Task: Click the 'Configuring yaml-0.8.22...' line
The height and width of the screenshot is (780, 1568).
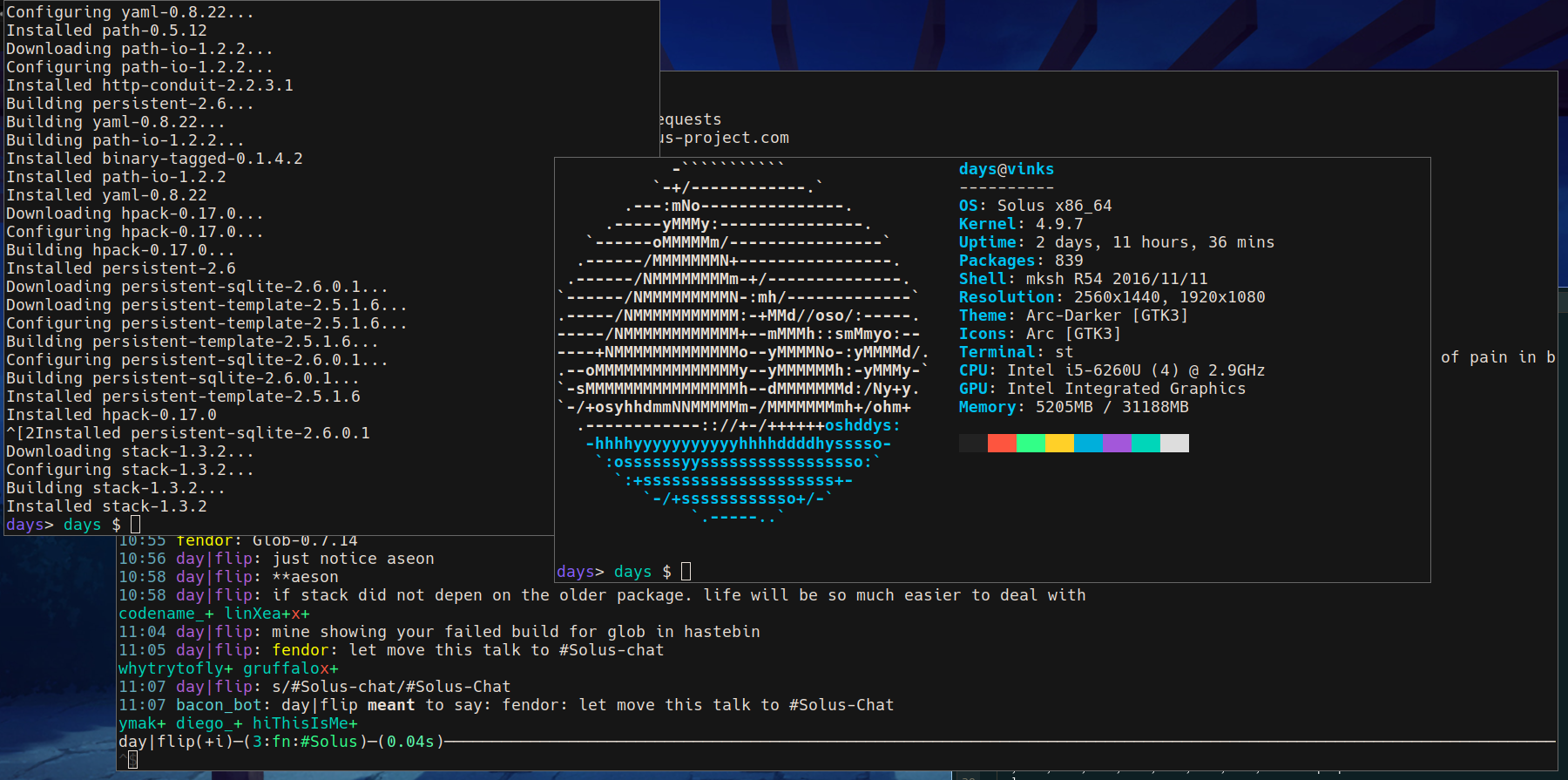Action: point(130,12)
